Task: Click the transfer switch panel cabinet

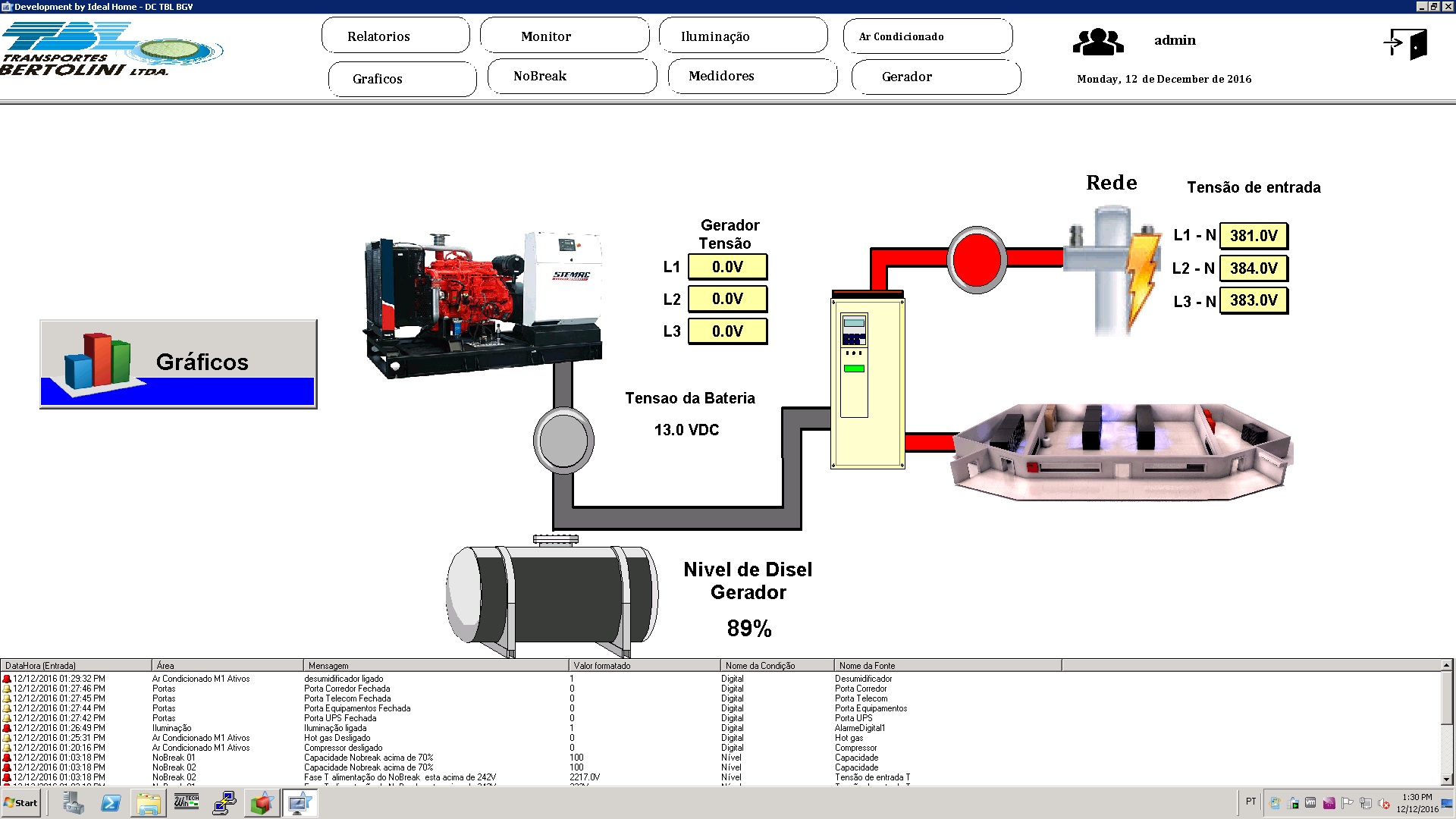Action: [868, 380]
